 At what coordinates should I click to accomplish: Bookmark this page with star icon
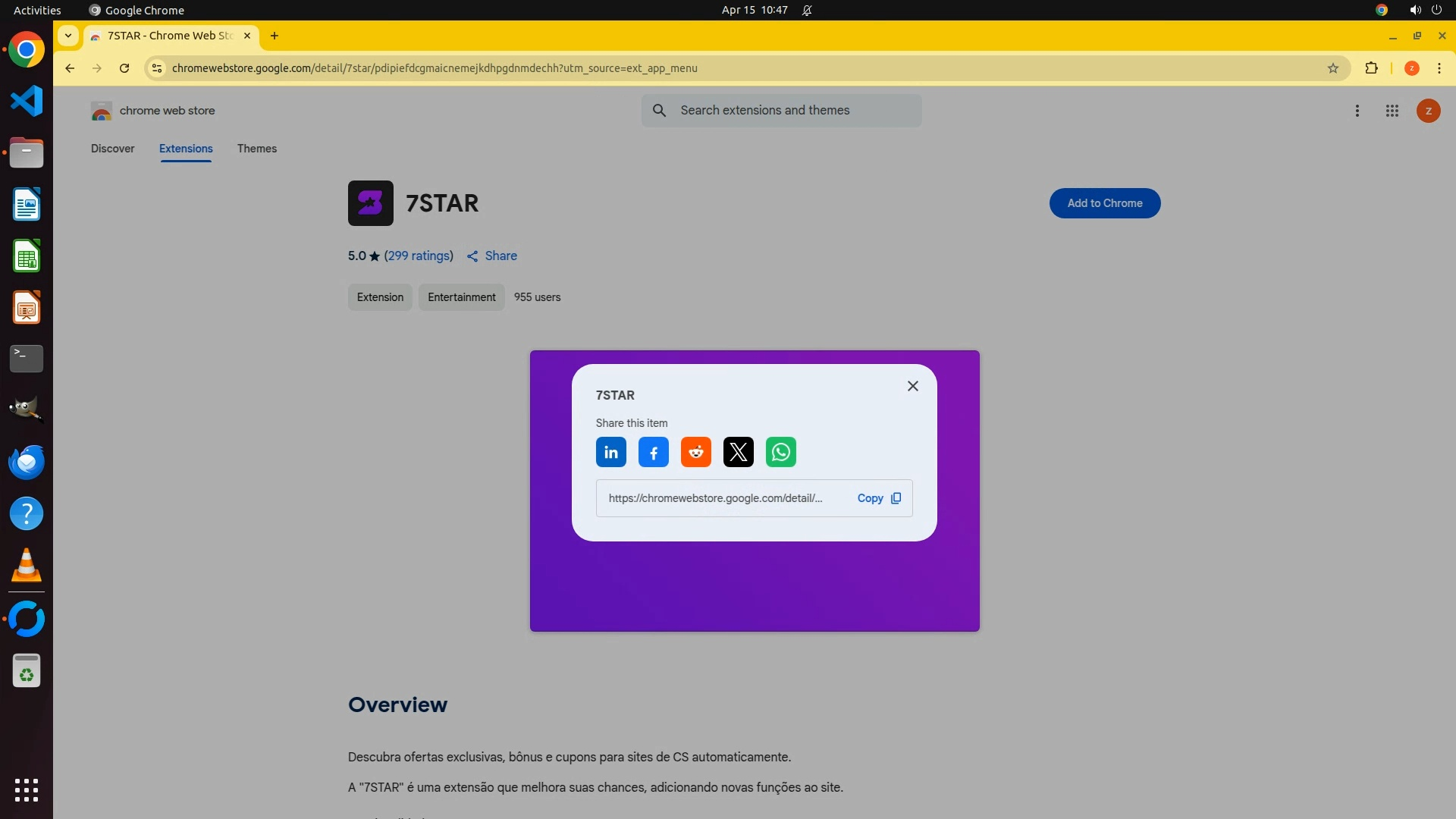[1332, 68]
